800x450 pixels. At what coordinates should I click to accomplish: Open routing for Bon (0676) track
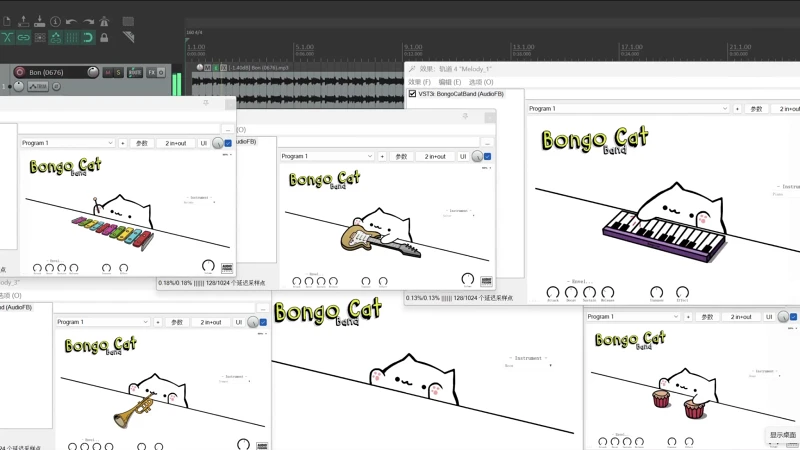(135, 72)
